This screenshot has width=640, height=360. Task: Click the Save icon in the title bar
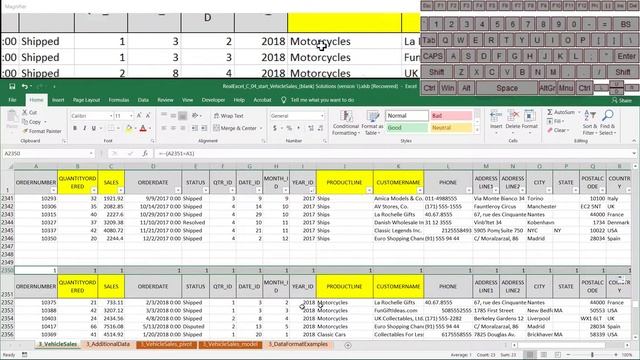tap(12, 87)
